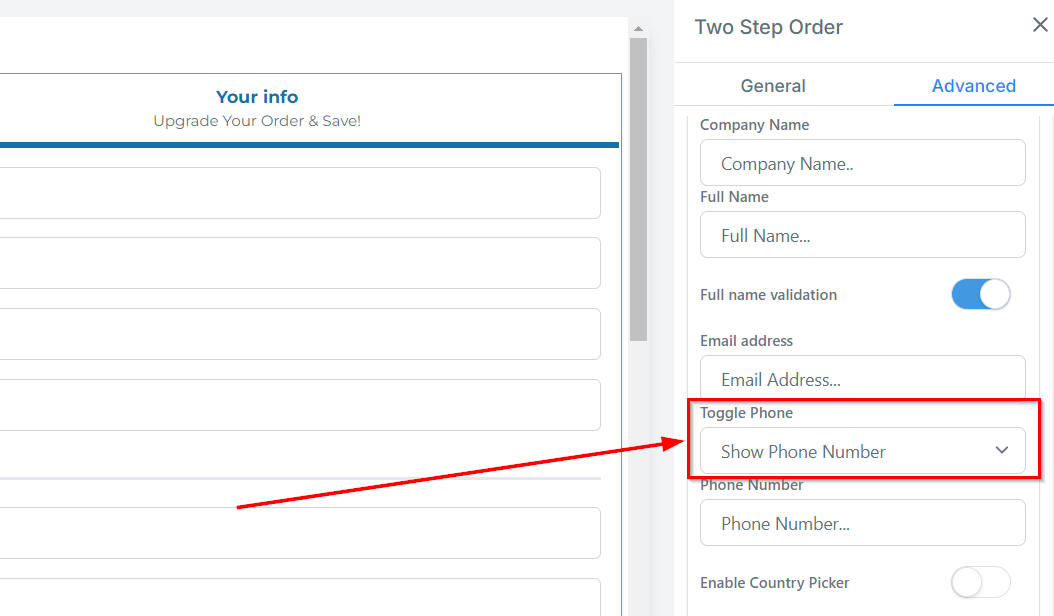This screenshot has width=1054, height=616.
Task: Click the first field under Your info
Action: coord(300,193)
